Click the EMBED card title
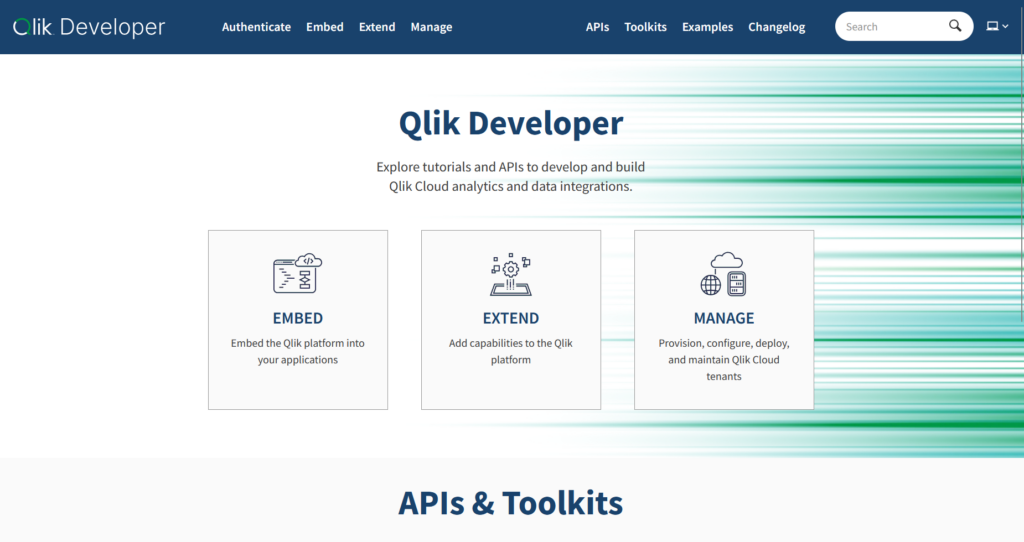The image size is (1024, 542). coord(297,318)
